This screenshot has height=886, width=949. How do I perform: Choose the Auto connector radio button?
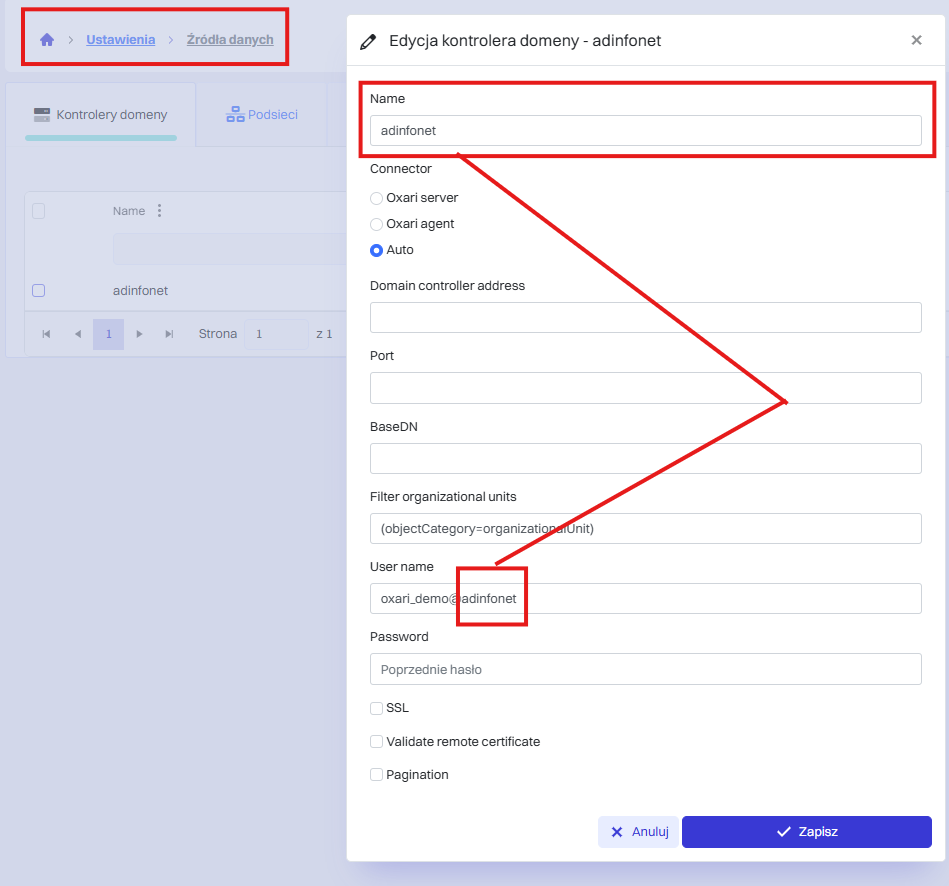click(377, 250)
